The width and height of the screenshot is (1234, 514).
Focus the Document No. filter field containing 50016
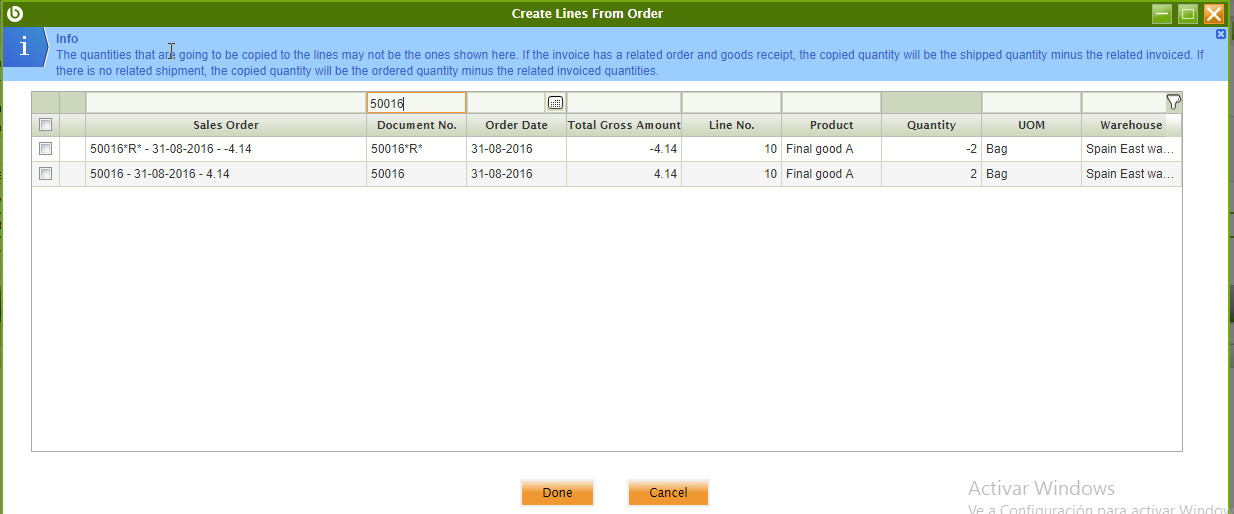tap(416, 103)
